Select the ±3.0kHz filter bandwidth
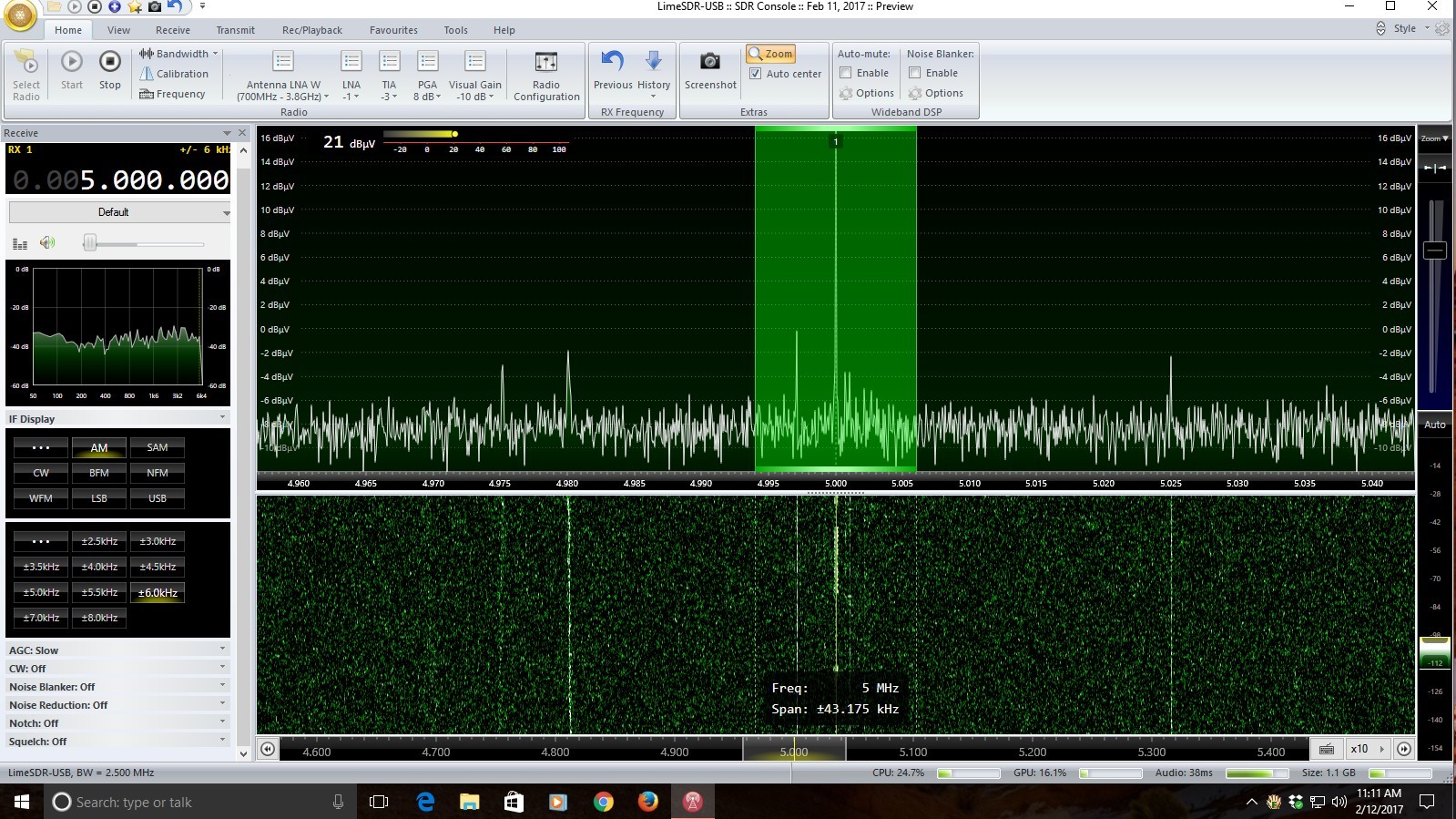 point(157,541)
